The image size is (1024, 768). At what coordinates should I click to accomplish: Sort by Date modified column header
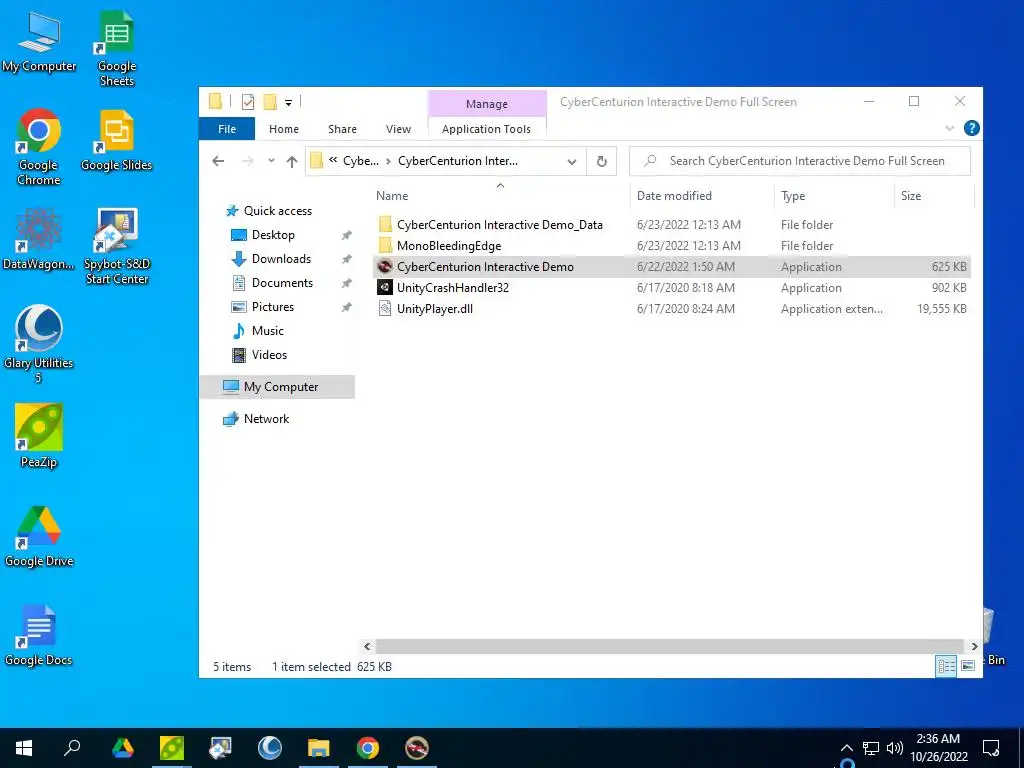tap(674, 196)
